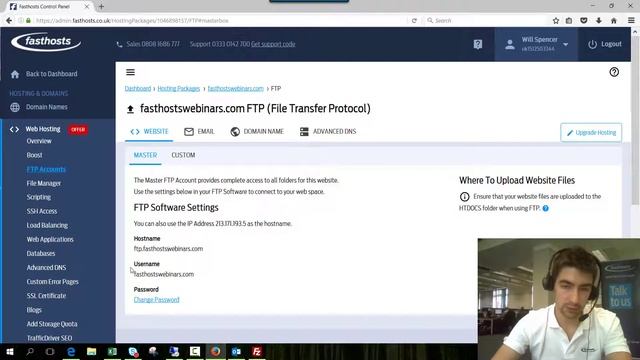Image resolution: width=640 pixels, height=360 pixels.
Task: Click the browser back arrow
Action: (9, 20)
